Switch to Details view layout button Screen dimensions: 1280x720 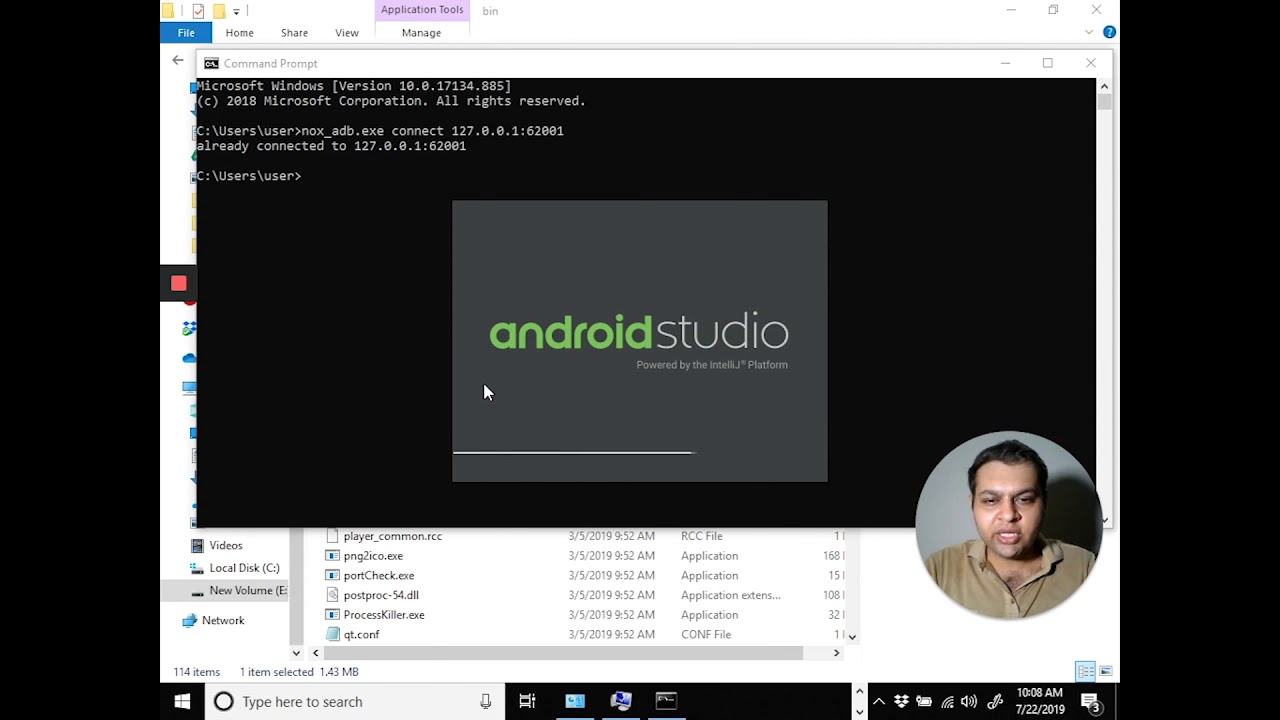(x=1085, y=672)
